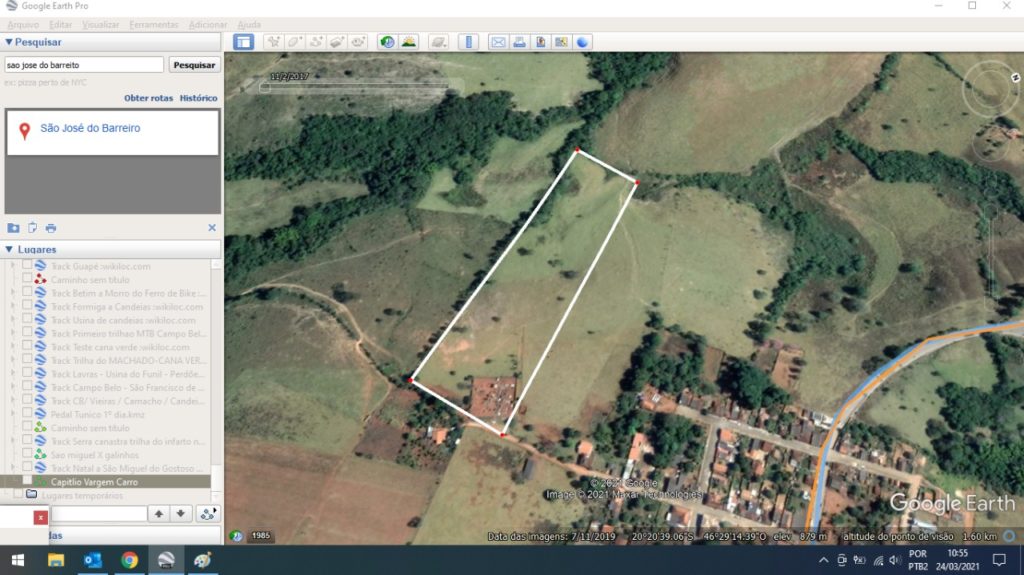The width and height of the screenshot is (1024, 575).
Task: Open the Histórico link
Action: (199, 98)
